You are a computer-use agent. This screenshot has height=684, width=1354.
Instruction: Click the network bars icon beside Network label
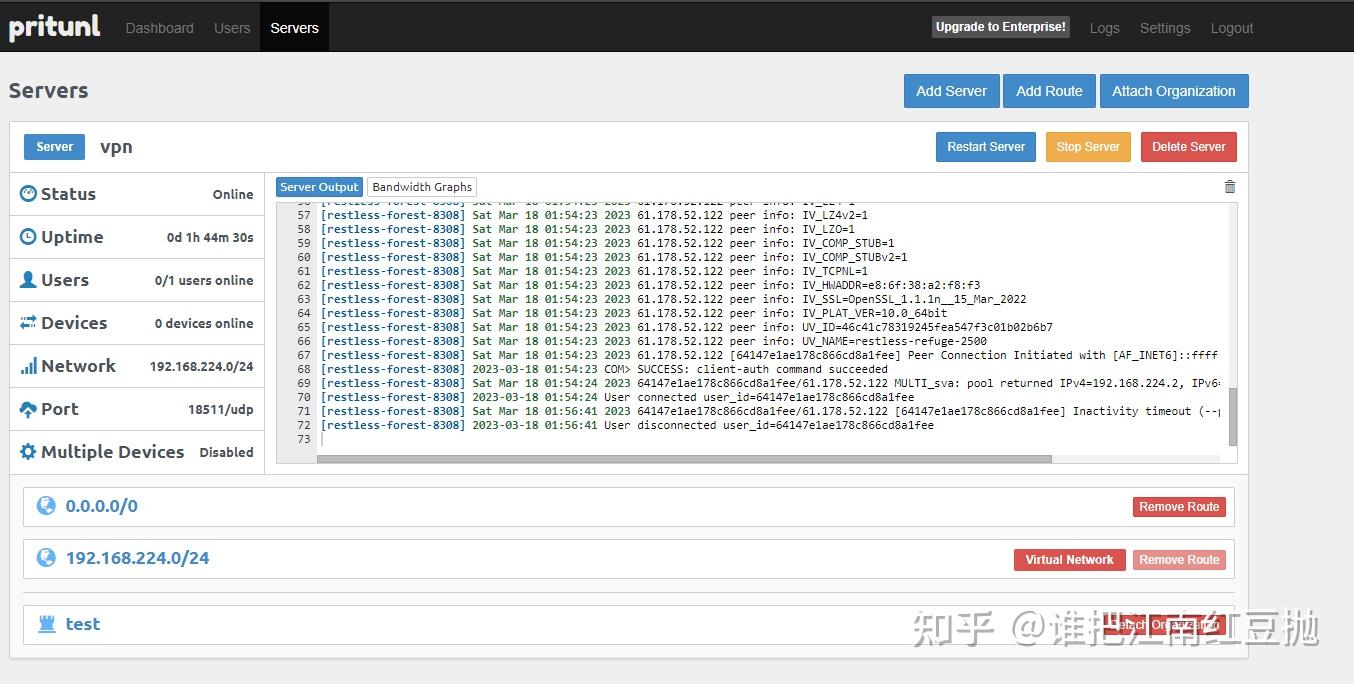[x=28, y=365]
